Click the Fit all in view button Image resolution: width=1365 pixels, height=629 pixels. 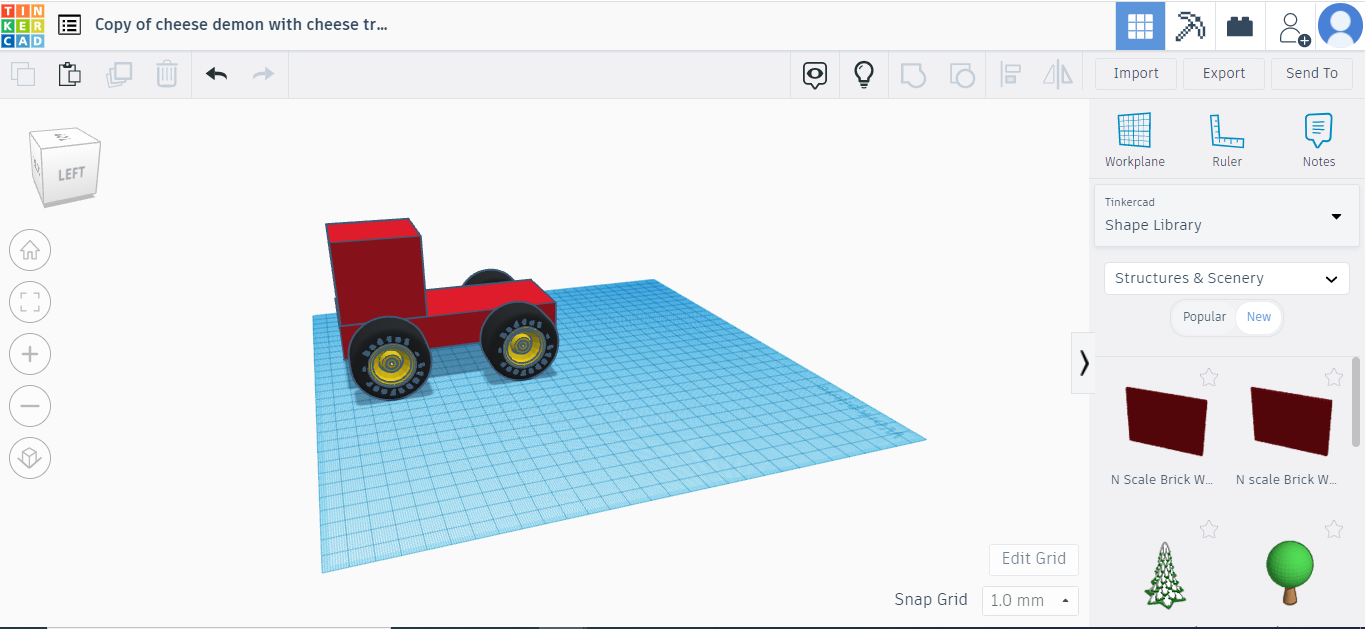coord(30,302)
